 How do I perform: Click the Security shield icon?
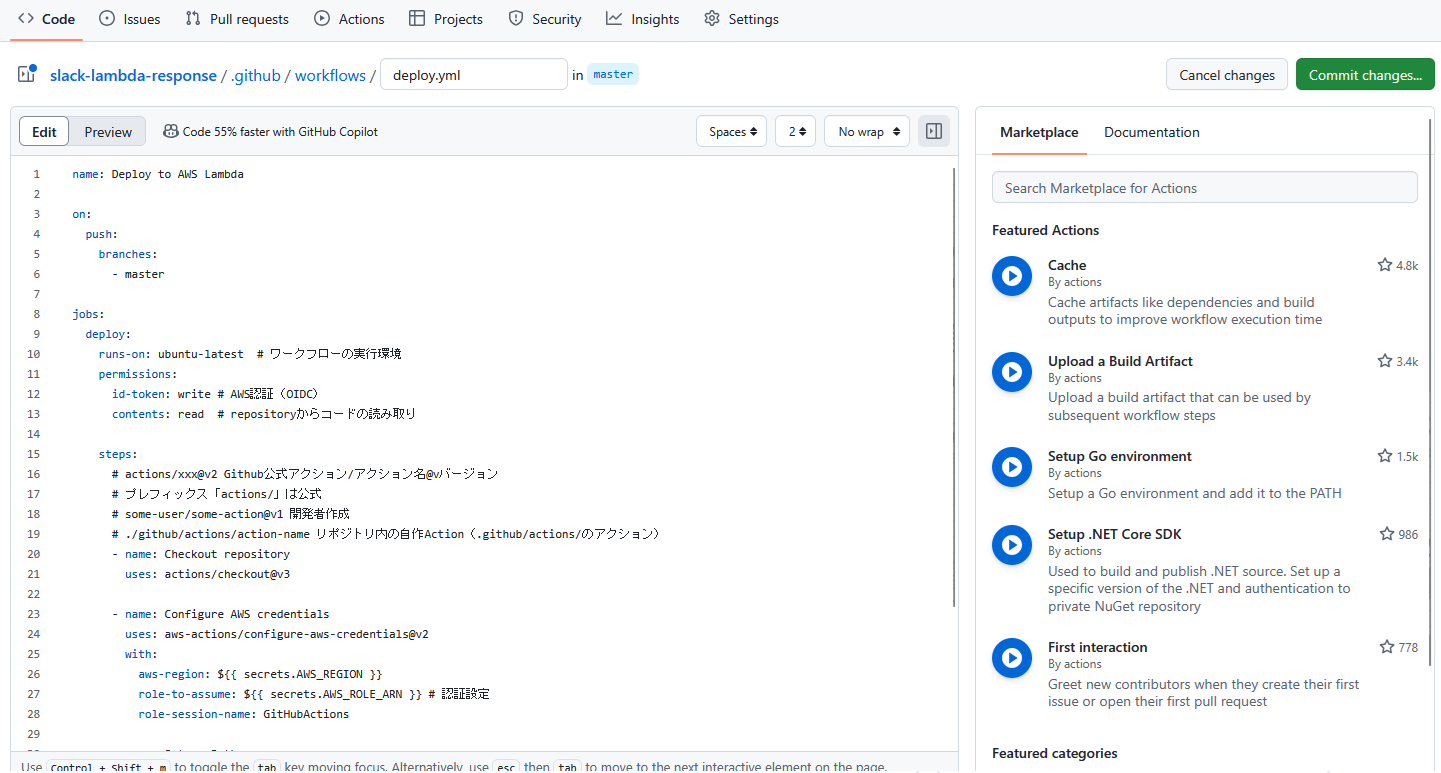(515, 18)
